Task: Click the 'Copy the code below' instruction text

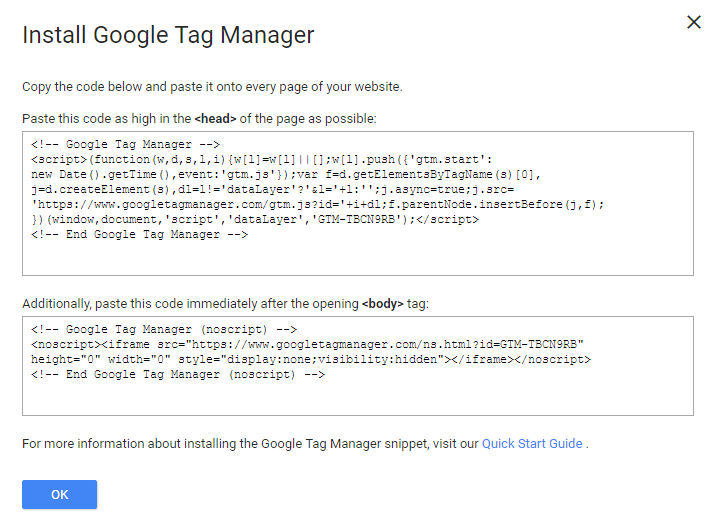Action: pyautogui.click(x=212, y=87)
